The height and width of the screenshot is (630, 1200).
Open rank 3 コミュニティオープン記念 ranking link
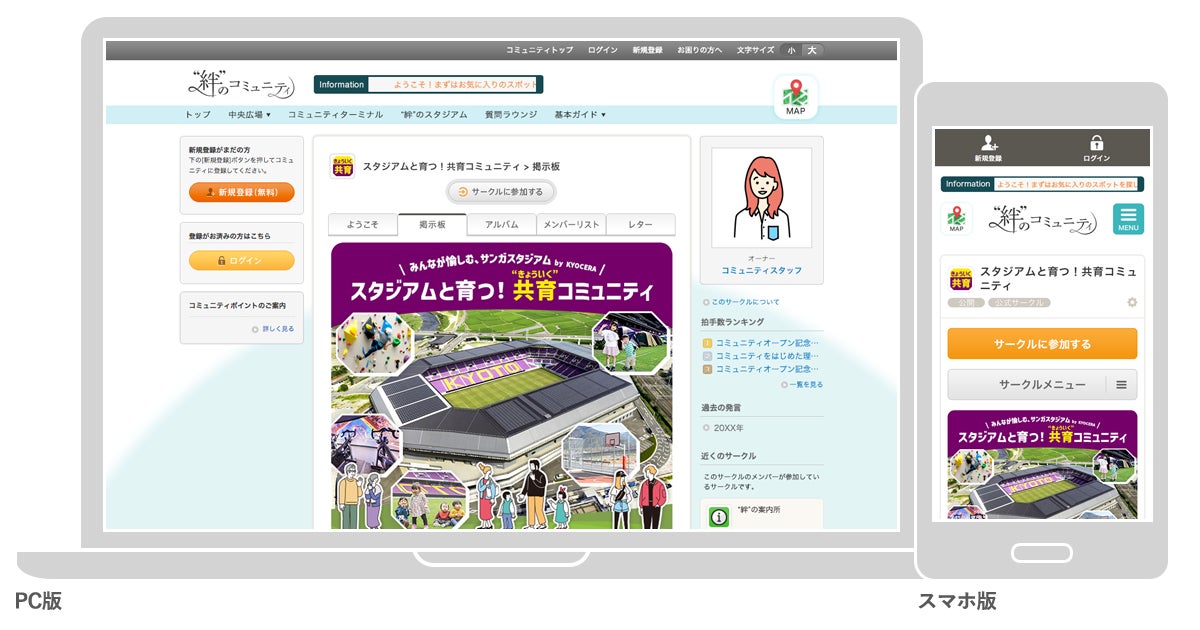click(767, 369)
